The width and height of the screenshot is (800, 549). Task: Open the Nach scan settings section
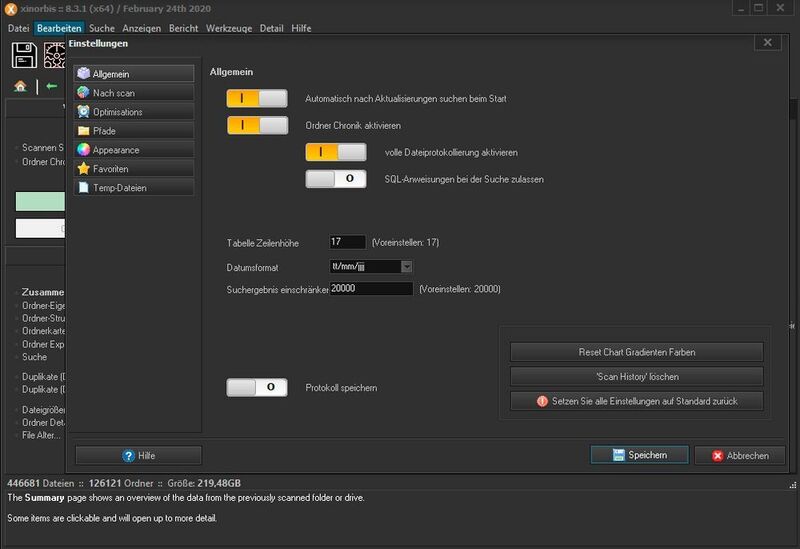[133, 93]
